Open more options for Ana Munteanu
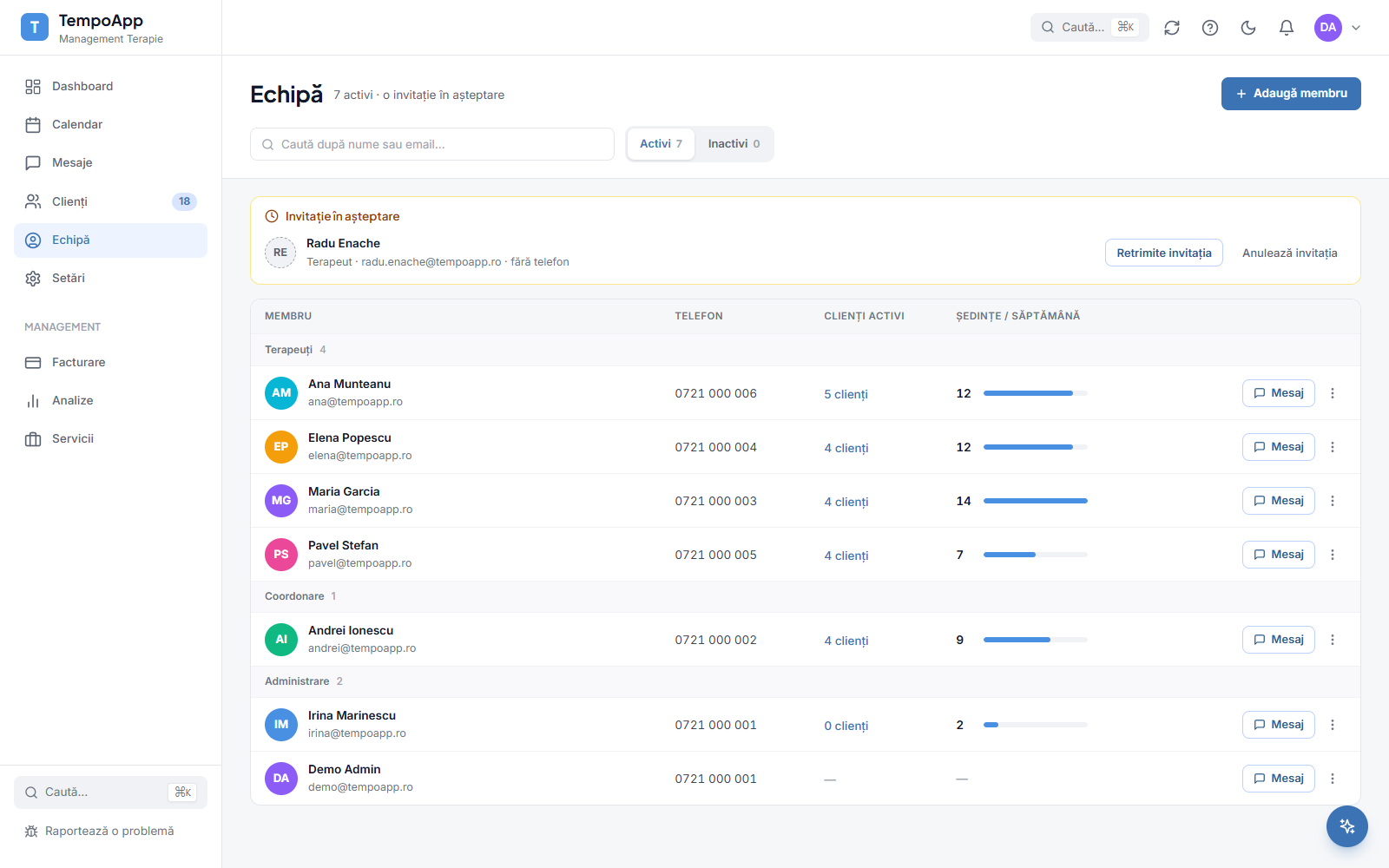1389x868 pixels. pos(1333,393)
